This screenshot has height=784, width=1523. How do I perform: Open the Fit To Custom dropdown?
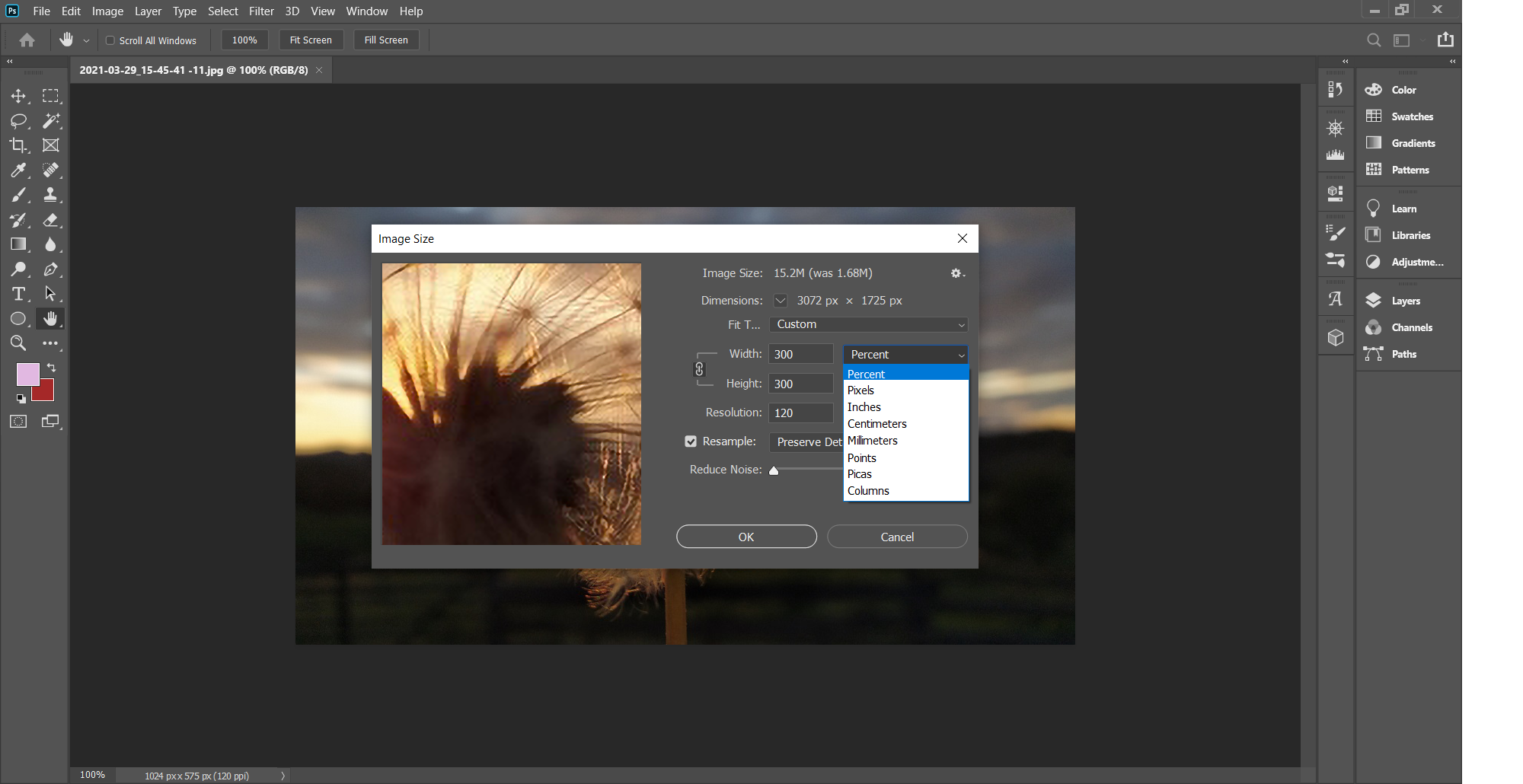pos(868,324)
